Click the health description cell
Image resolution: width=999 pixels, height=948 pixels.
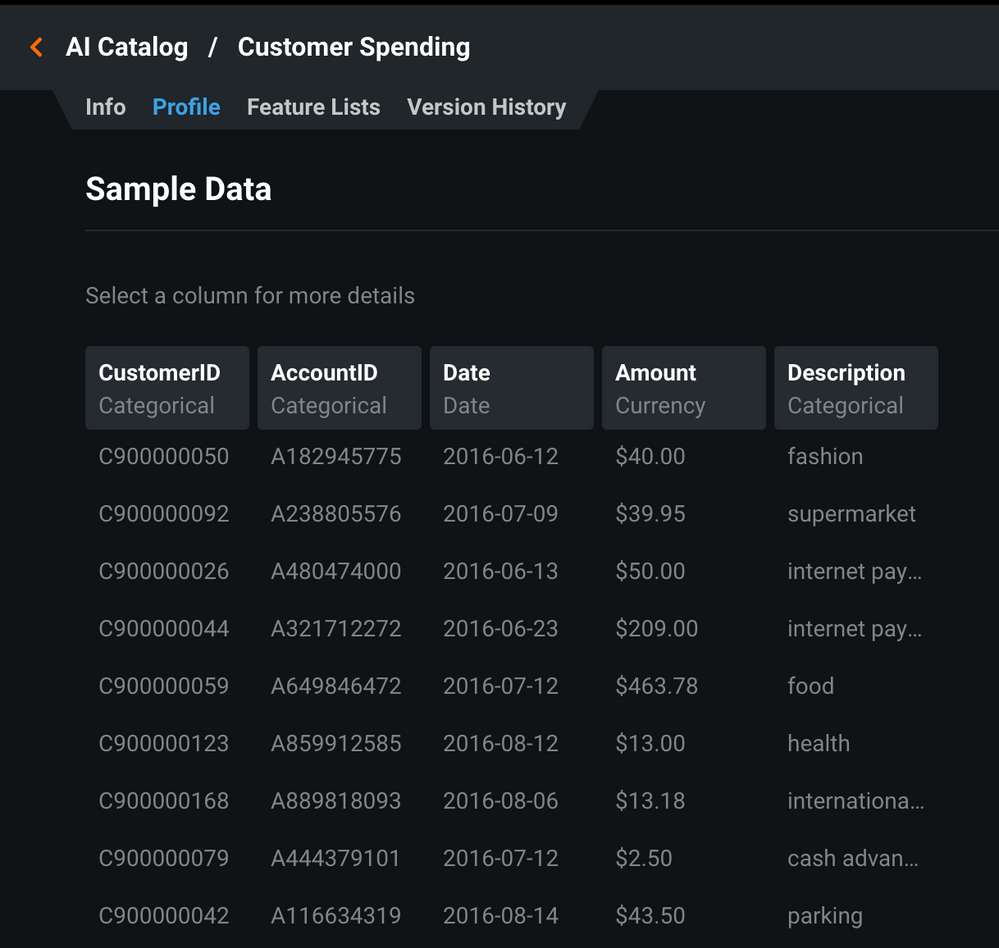[819, 743]
